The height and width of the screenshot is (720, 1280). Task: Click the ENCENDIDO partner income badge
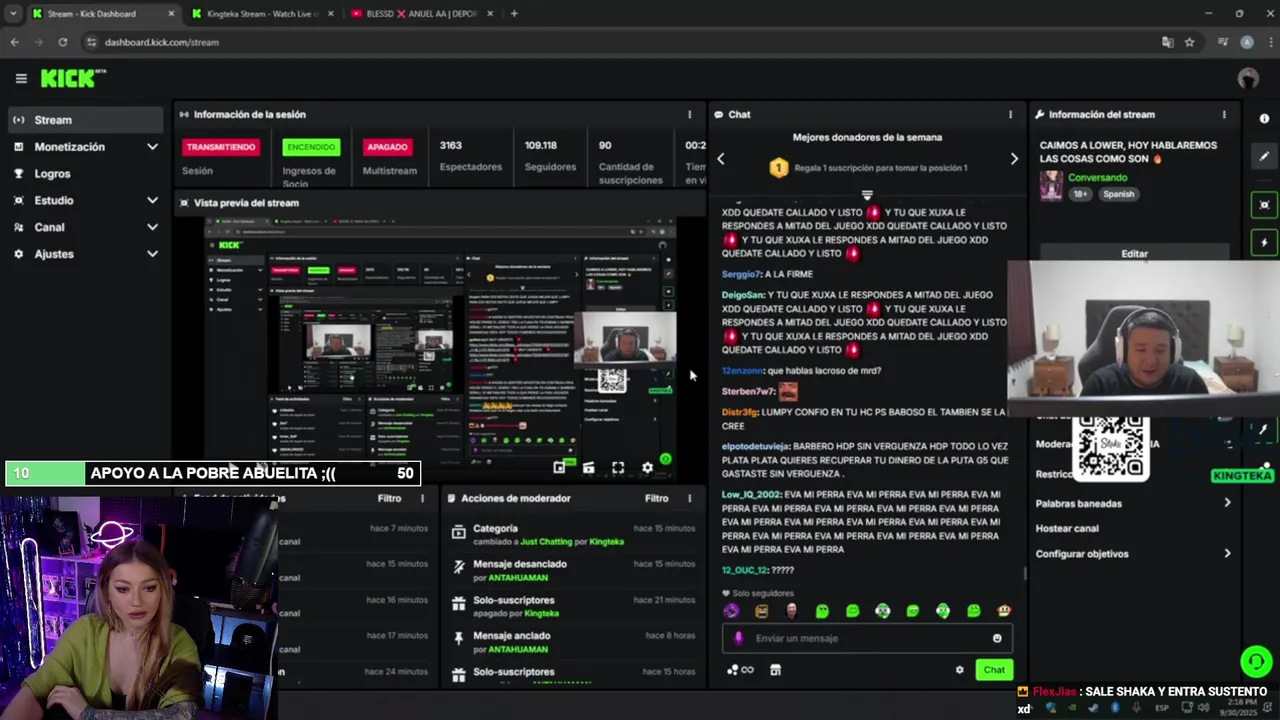tap(311, 147)
